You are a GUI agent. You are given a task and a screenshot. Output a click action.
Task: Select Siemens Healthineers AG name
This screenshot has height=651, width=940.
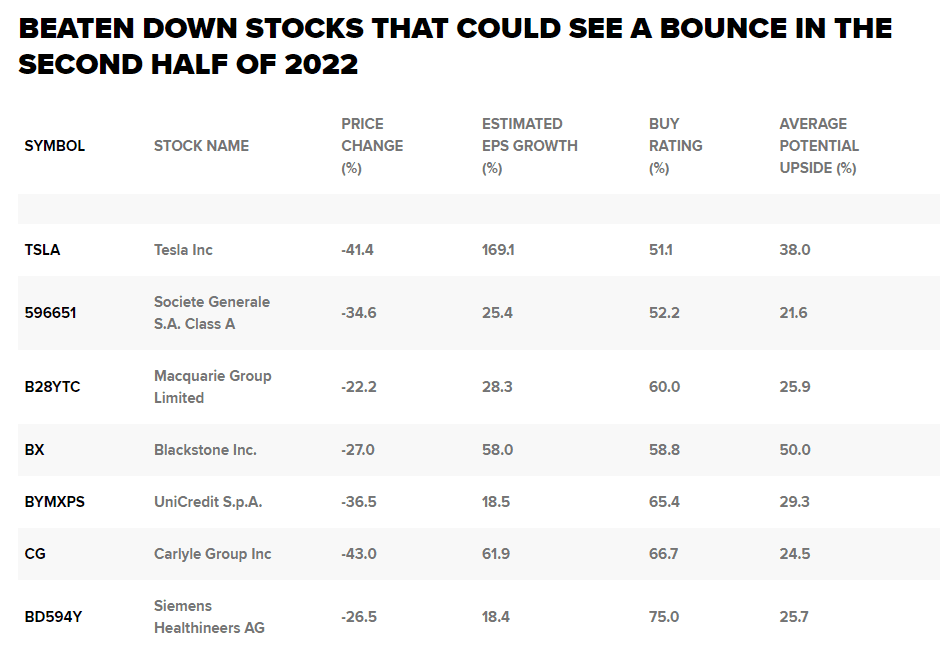pyautogui.click(x=209, y=617)
